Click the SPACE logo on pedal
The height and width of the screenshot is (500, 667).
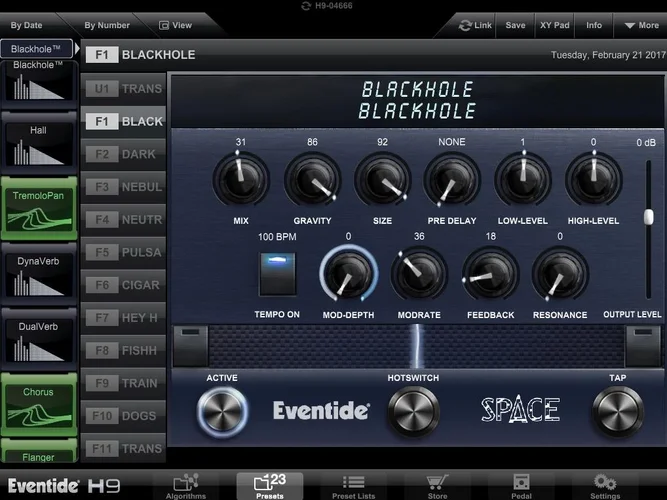click(x=520, y=409)
